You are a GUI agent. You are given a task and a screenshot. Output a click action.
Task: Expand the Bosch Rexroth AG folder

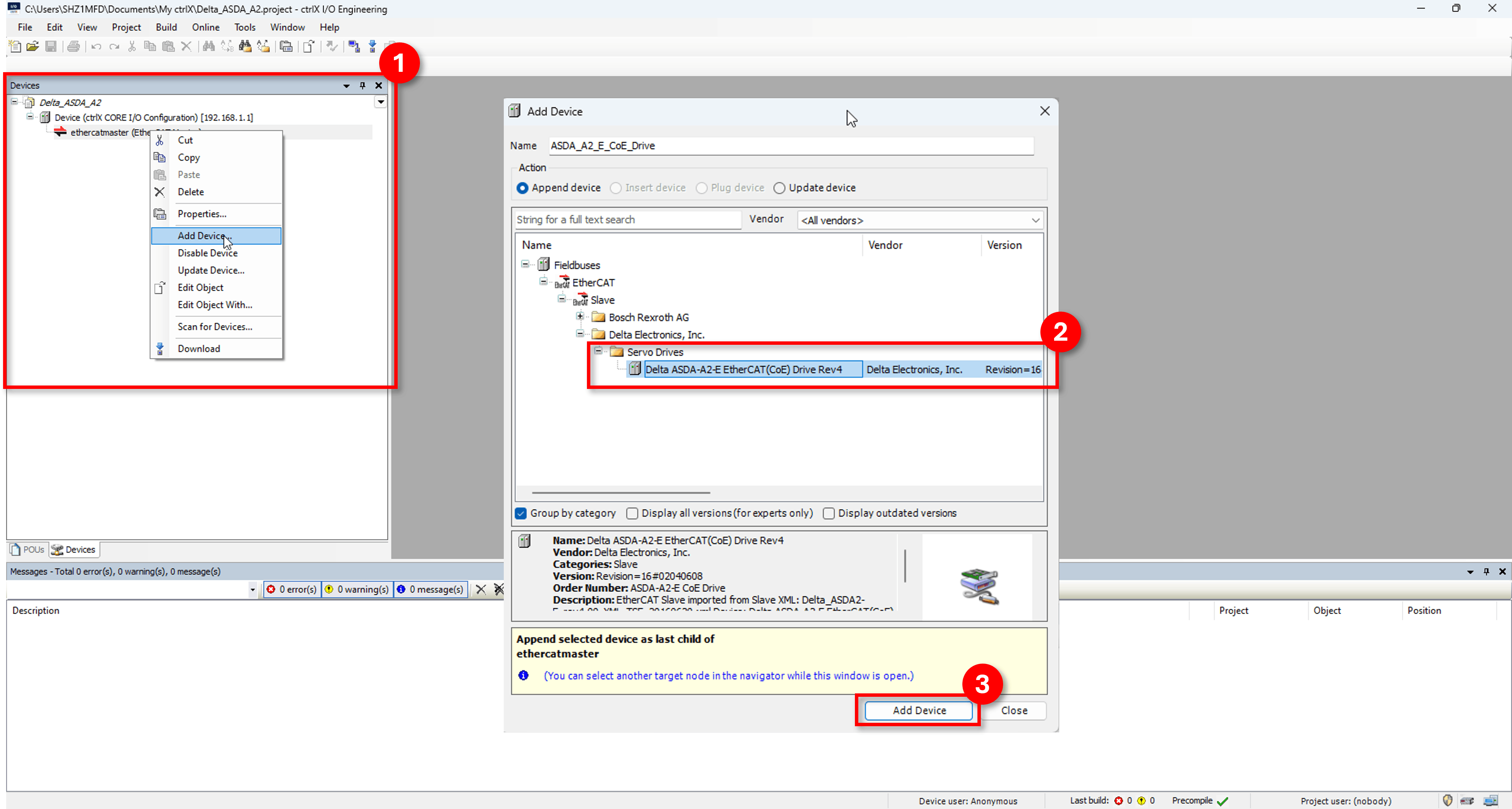point(580,316)
